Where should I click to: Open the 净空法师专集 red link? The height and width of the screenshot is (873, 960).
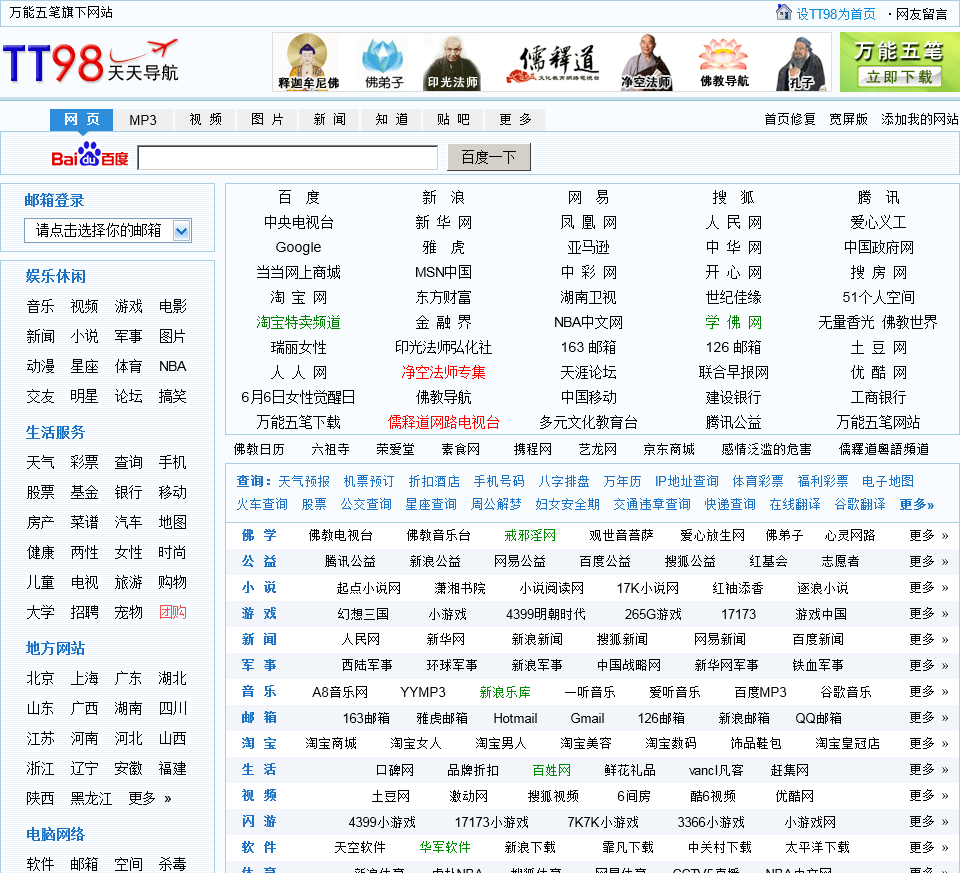(443, 372)
